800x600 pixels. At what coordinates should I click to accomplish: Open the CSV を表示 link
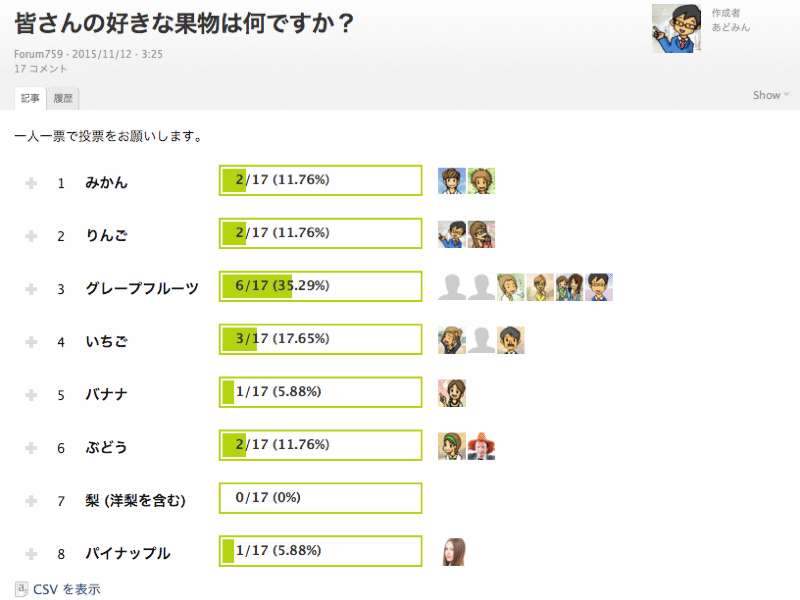coord(66,589)
